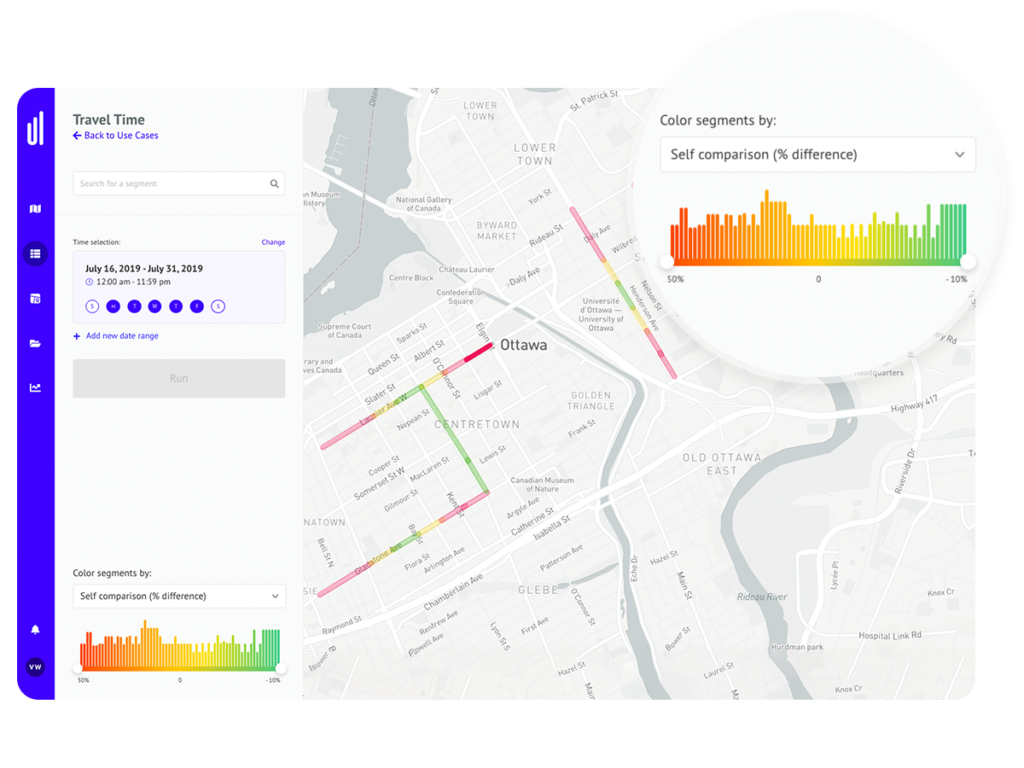Enable Sunday in the day selector
This screenshot has width=1024, height=768.
93,307
